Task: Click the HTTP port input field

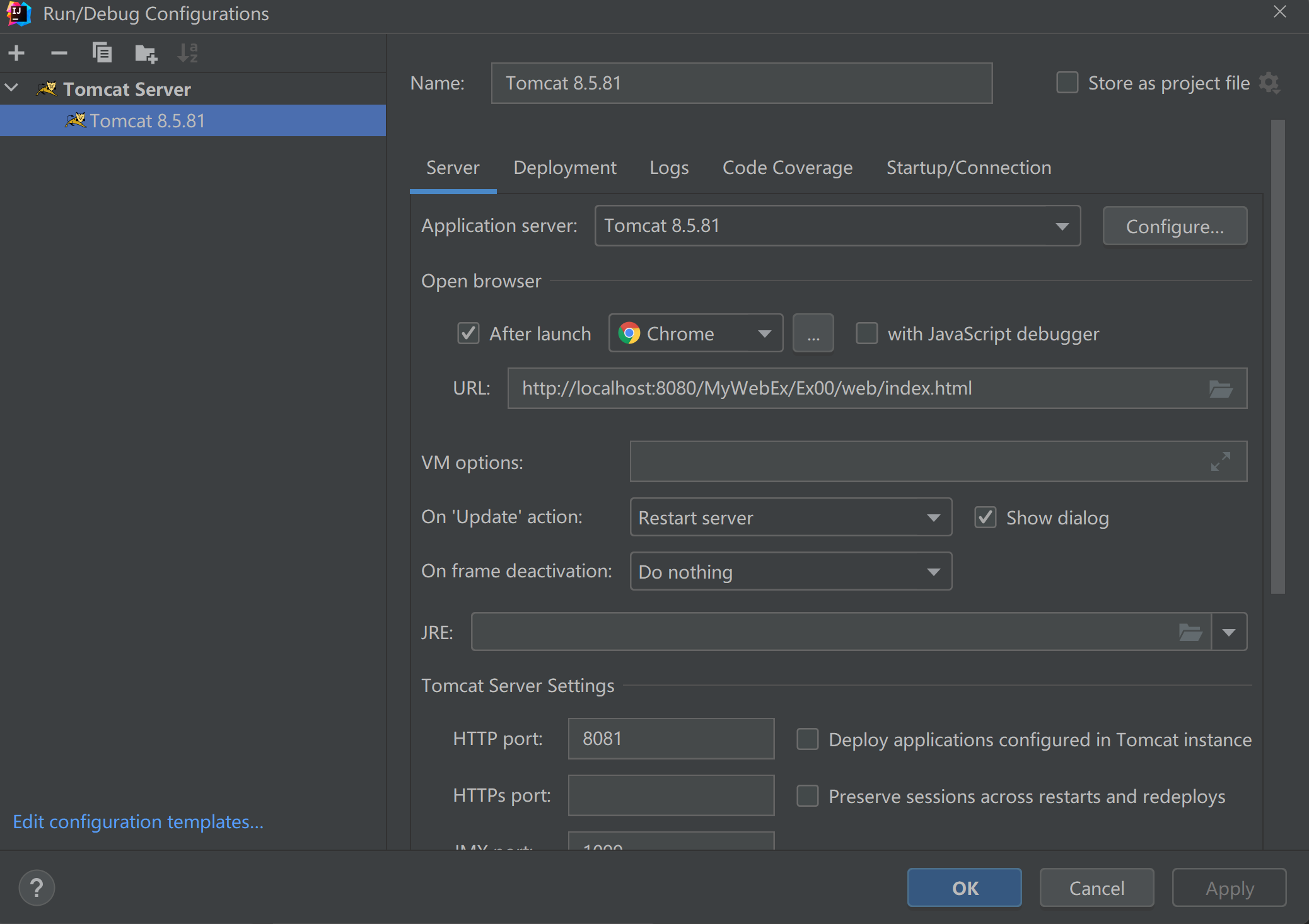Action: coord(670,739)
